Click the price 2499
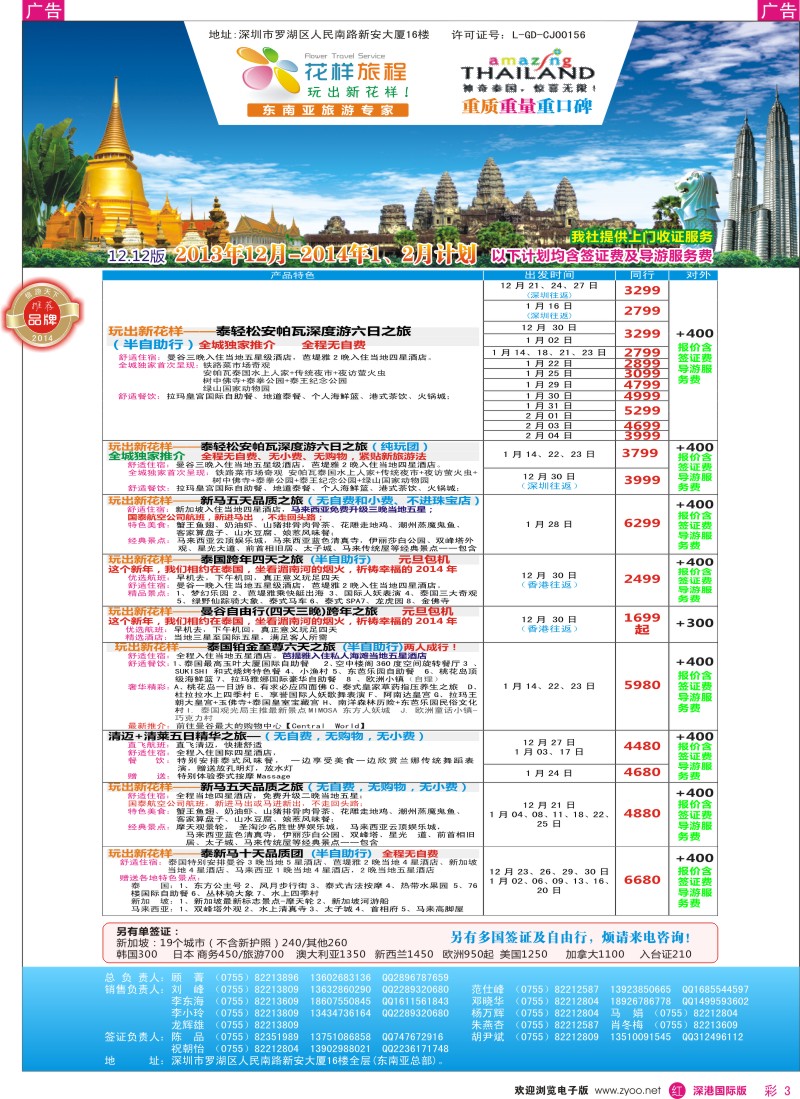Image resolution: width=800 pixels, height=1099 pixels. 642,579
